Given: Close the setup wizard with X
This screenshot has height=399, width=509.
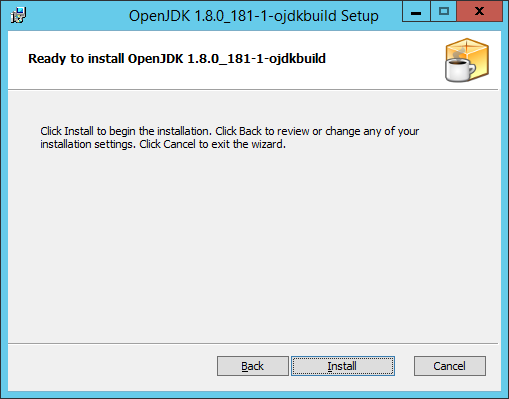Looking at the screenshot, I should pyautogui.click(x=480, y=11).
